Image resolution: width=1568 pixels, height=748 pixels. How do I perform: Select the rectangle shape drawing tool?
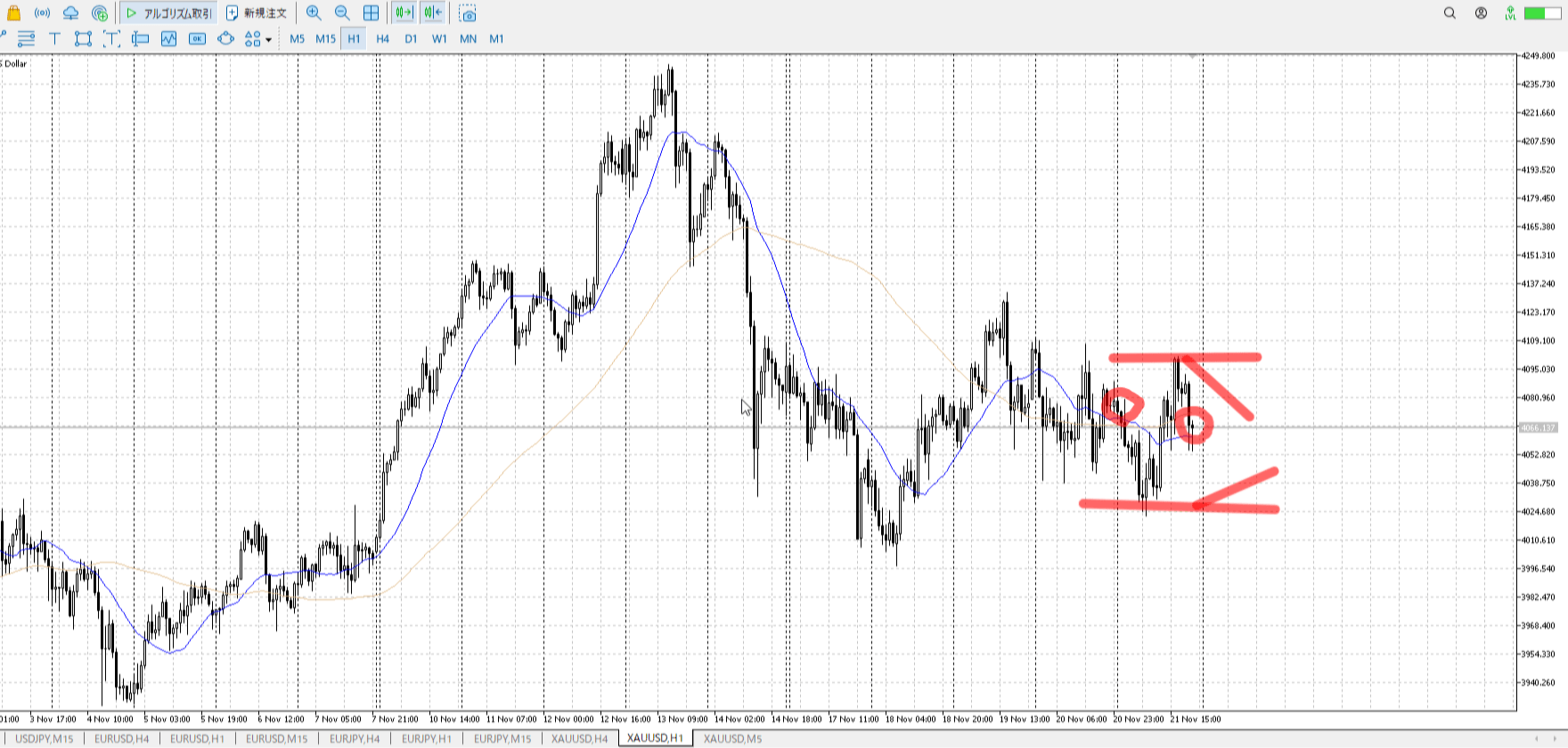coord(83,38)
